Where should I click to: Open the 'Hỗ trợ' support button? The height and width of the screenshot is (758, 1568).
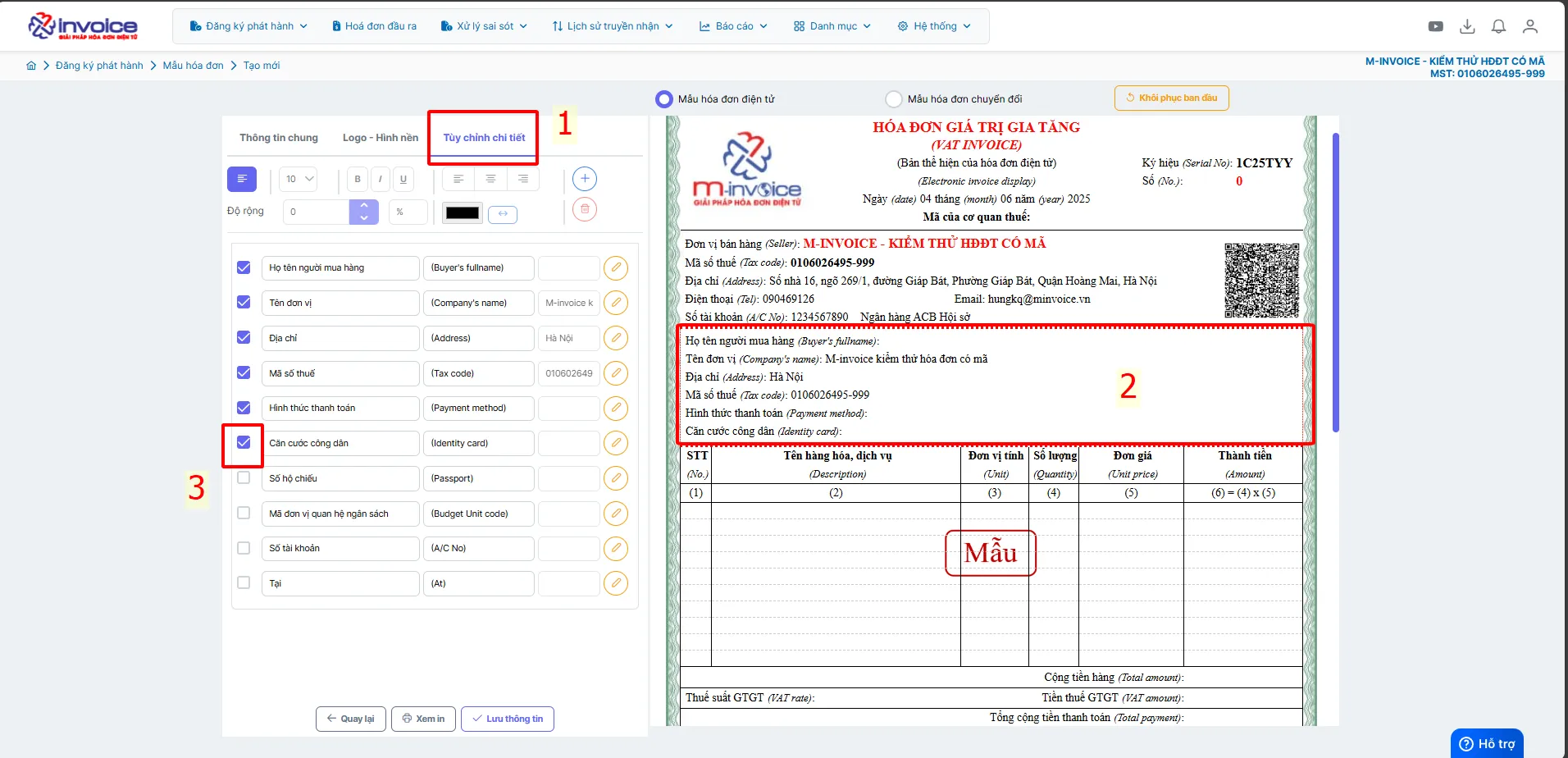(1488, 743)
